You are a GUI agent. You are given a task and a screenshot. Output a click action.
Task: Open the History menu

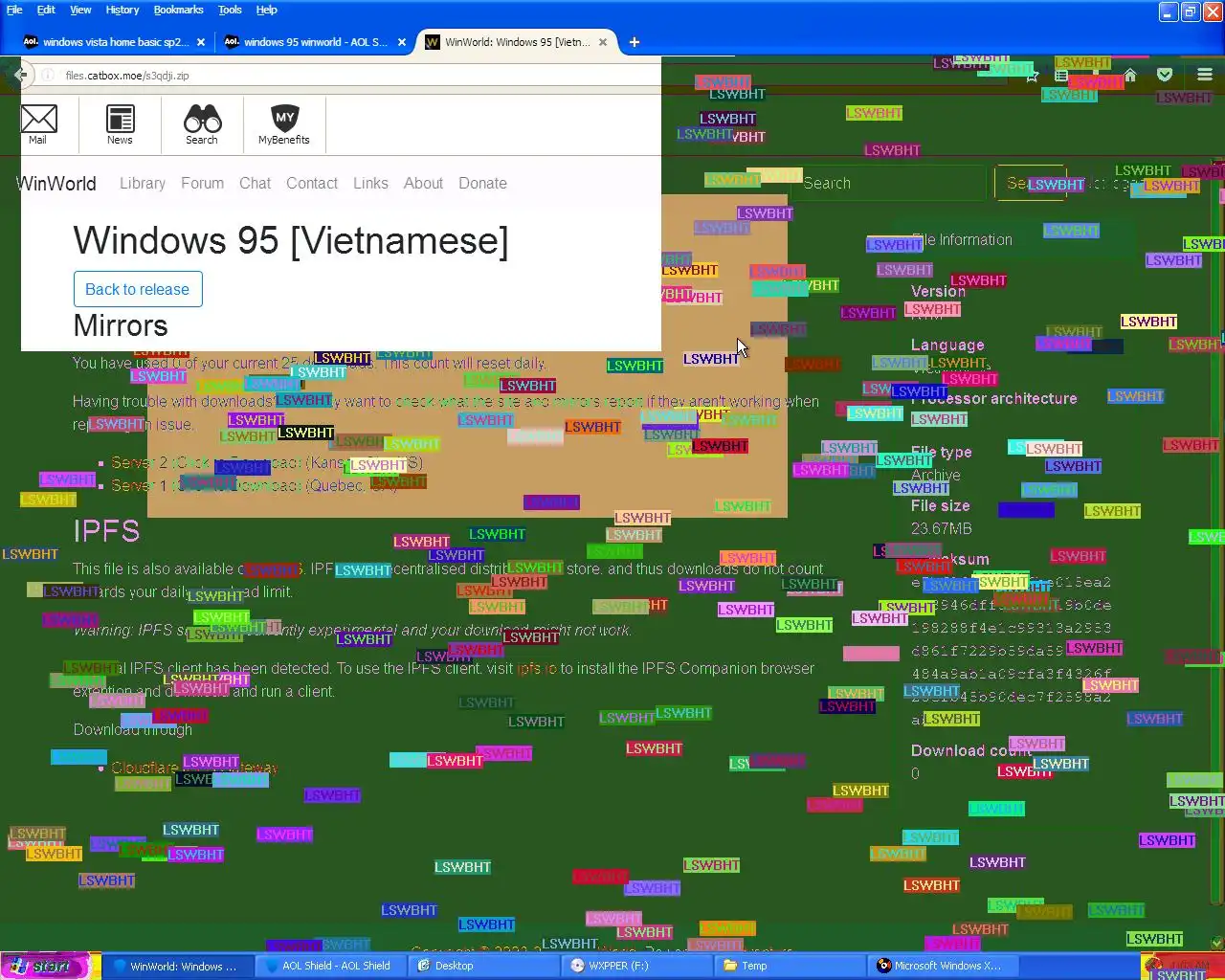point(122,10)
